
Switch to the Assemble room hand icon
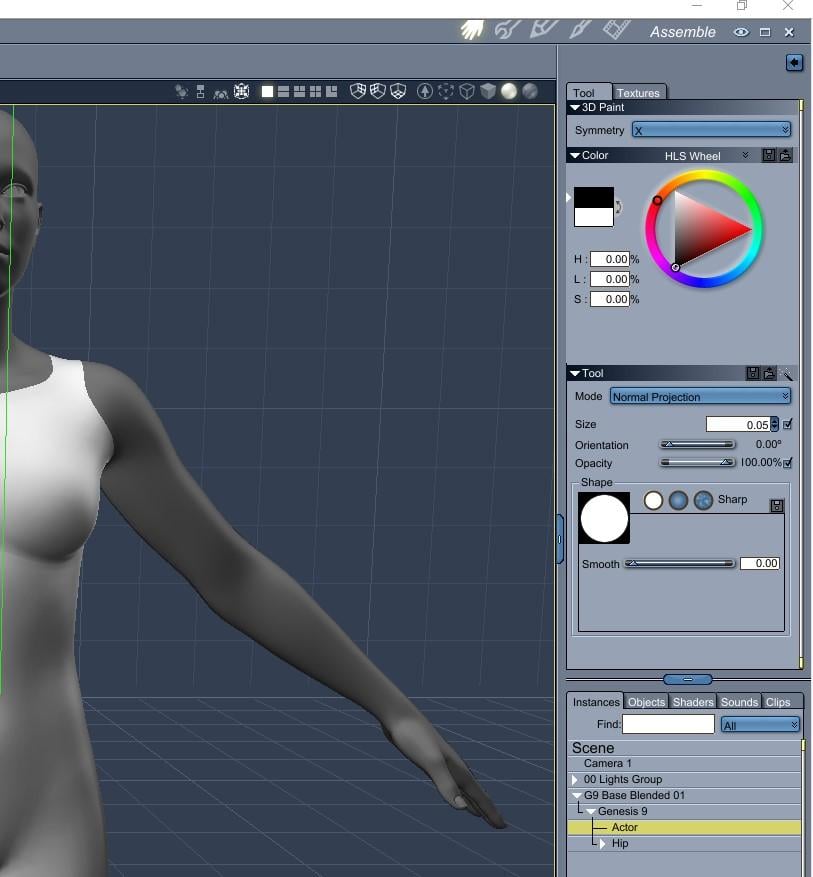tap(472, 30)
